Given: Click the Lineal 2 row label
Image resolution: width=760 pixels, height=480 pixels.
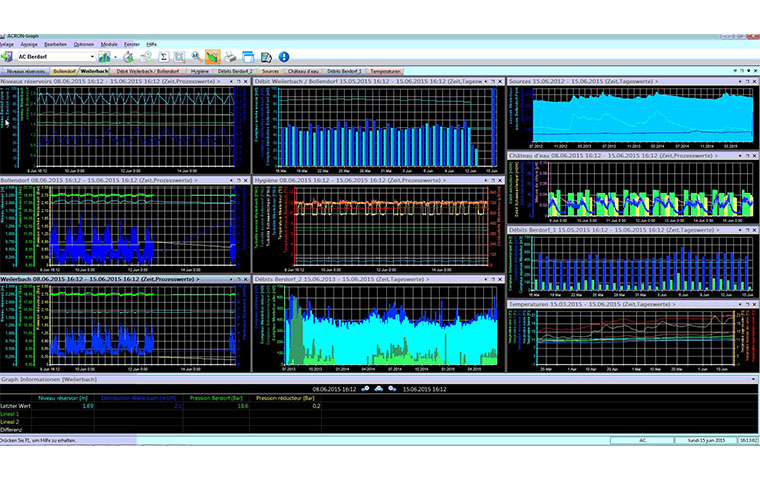Looking at the screenshot, I should click(10, 422).
